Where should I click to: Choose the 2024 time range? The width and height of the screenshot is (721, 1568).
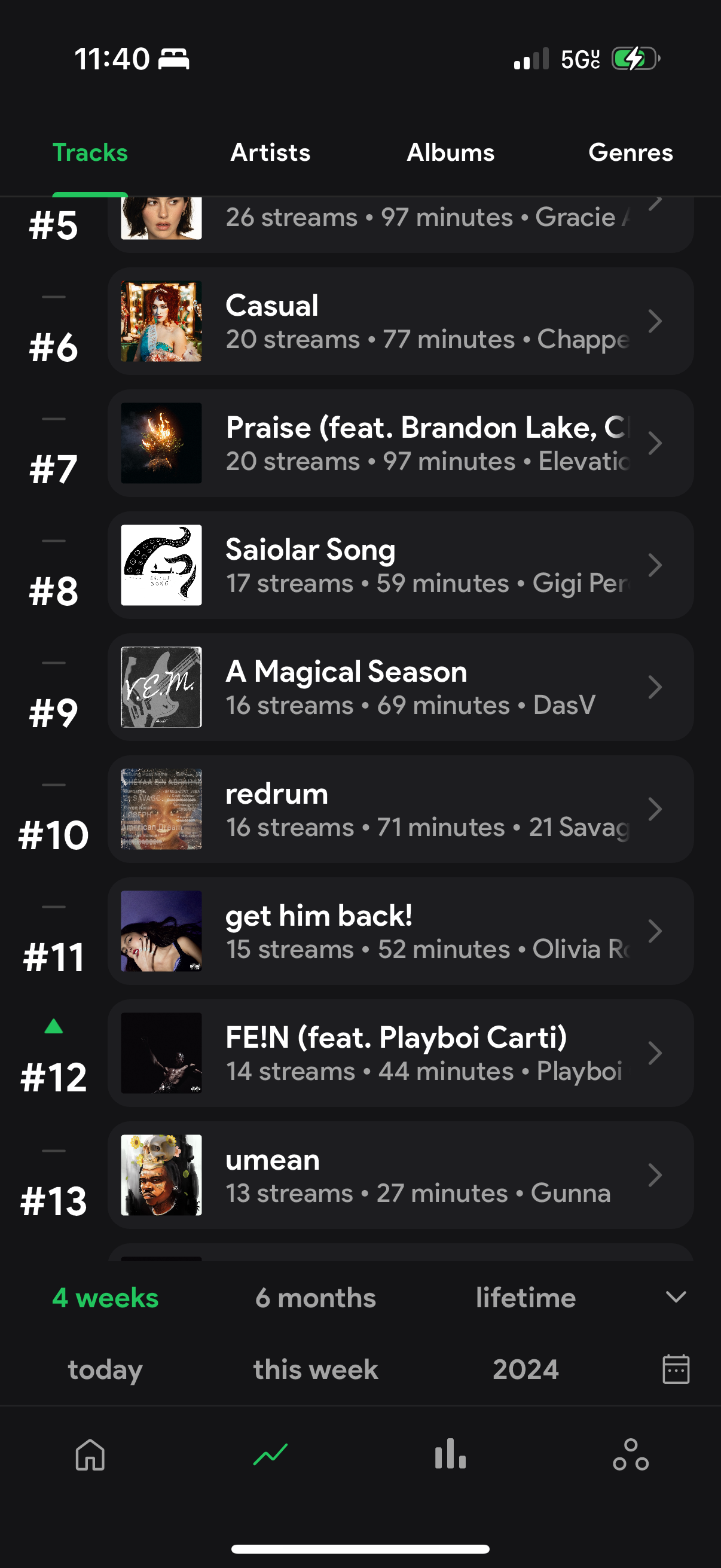tap(526, 1369)
